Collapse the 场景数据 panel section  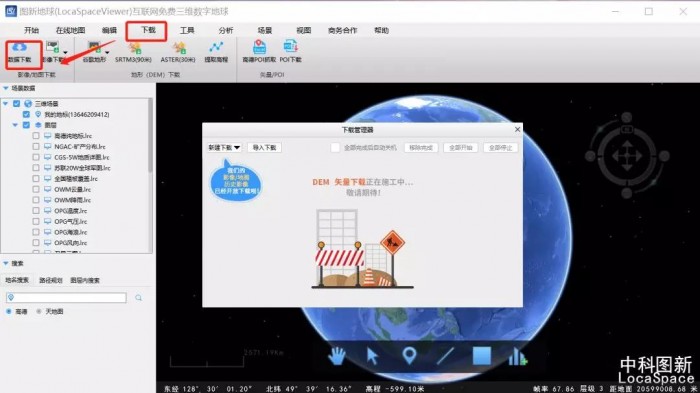click(x=6, y=88)
